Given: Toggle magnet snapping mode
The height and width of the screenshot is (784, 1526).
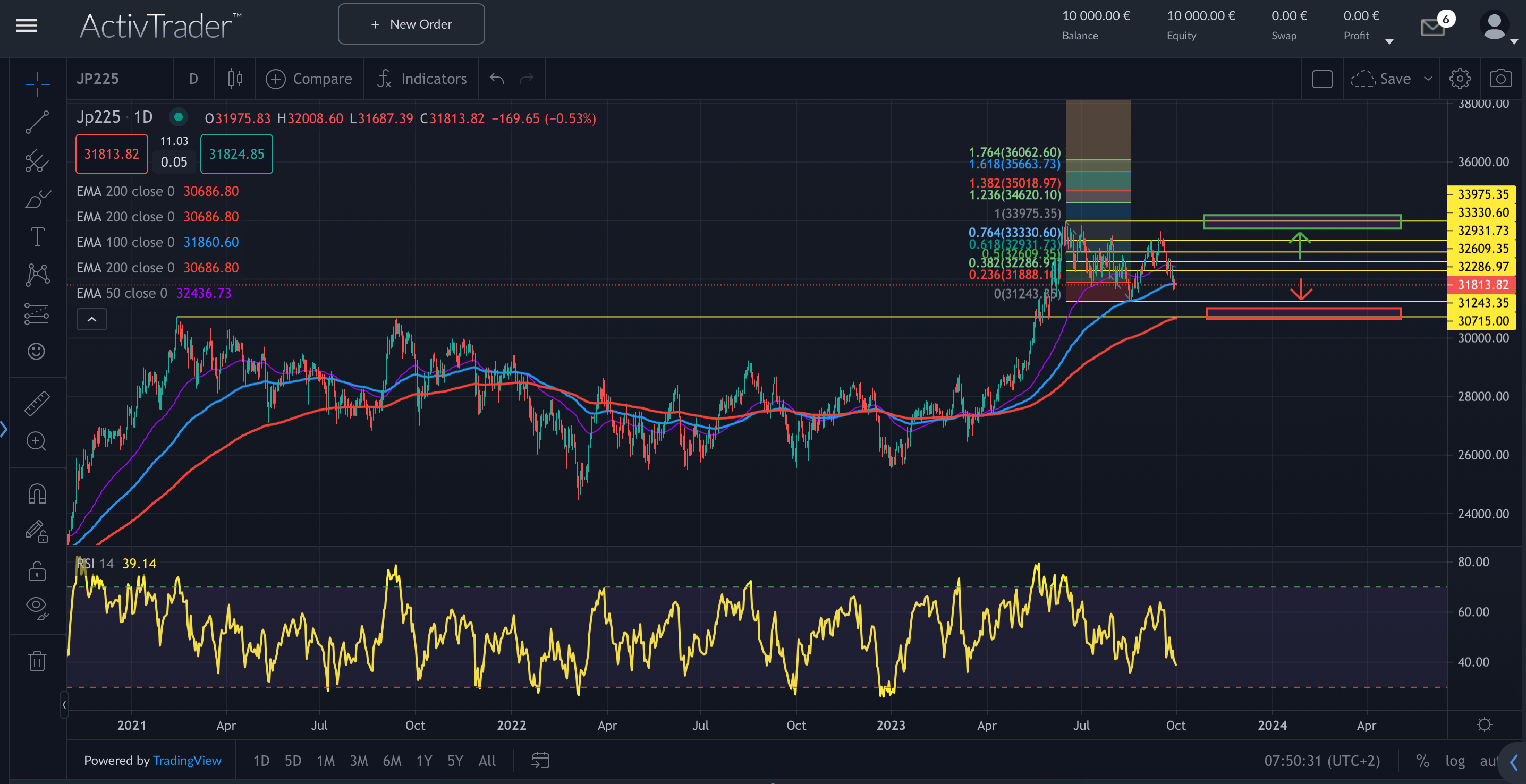Looking at the screenshot, I should [36, 493].
